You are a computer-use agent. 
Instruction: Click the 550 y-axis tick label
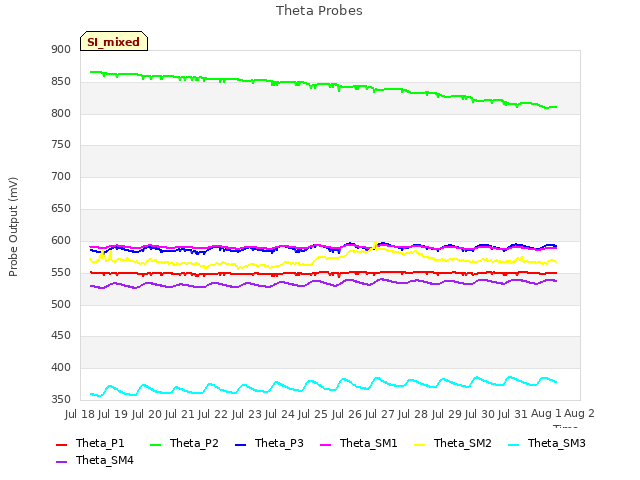(x=61, y=272)
